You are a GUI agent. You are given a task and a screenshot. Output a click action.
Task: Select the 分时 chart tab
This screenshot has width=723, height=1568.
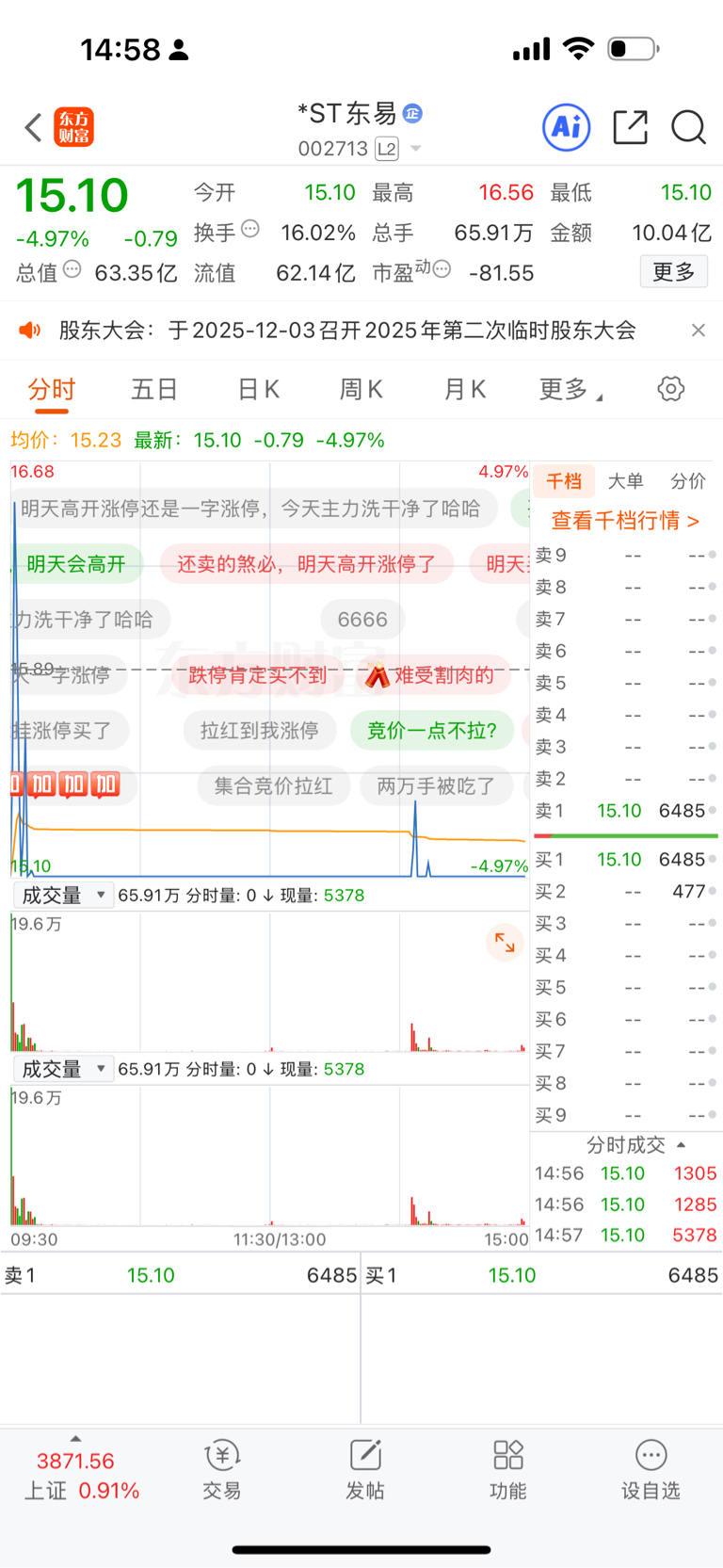[51, 389]
